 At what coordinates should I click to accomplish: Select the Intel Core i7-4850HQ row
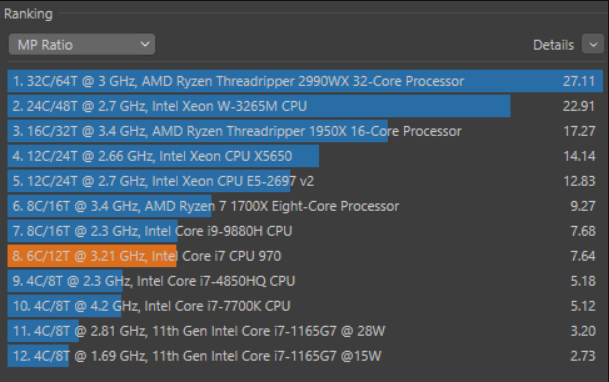tap(305, 281)
